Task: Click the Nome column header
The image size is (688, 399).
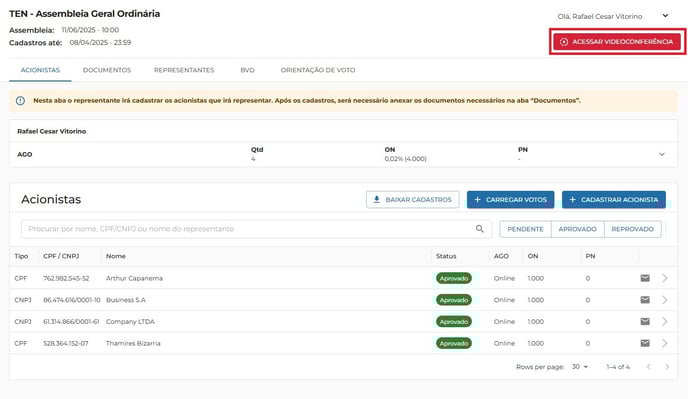Action: point(116,256)
